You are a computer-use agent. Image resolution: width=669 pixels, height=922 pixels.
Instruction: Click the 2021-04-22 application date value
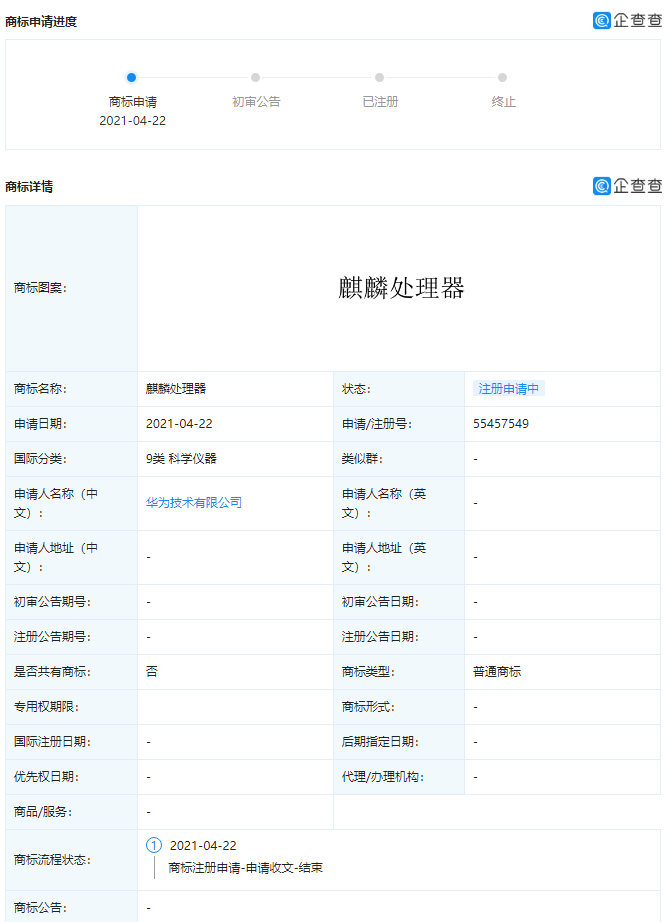pos(179,424)
